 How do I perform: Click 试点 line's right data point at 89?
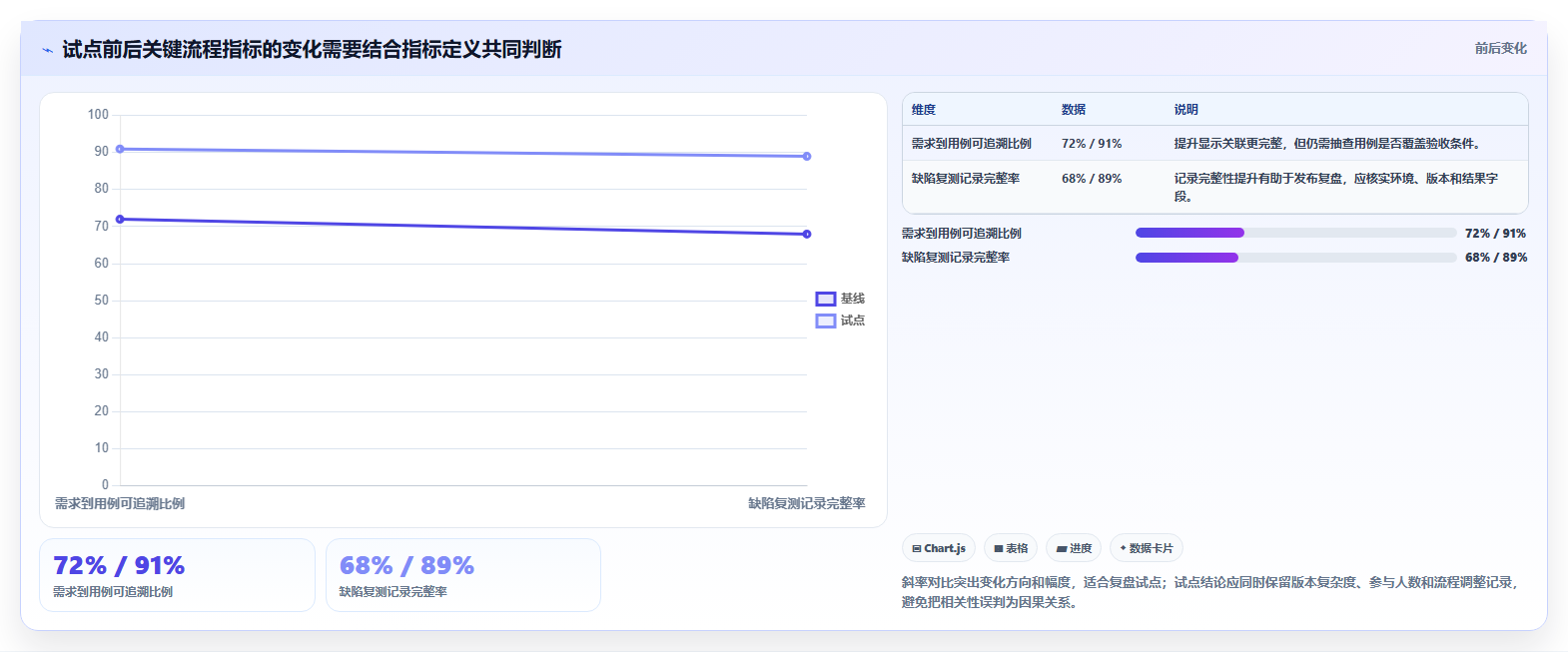pos(807,156)
